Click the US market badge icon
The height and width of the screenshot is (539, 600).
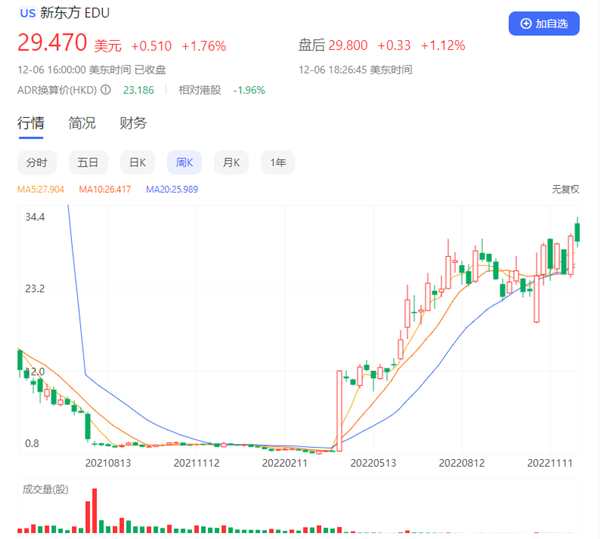[x=28, y=13]
